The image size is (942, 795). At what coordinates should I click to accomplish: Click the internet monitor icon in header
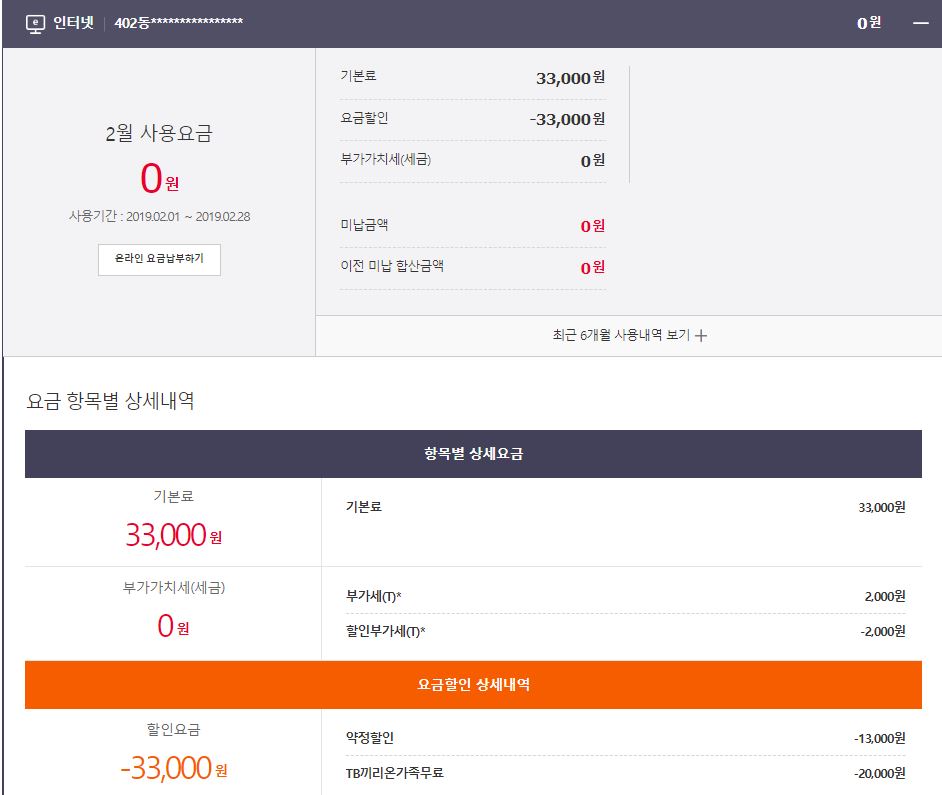[x=34, y=23]
